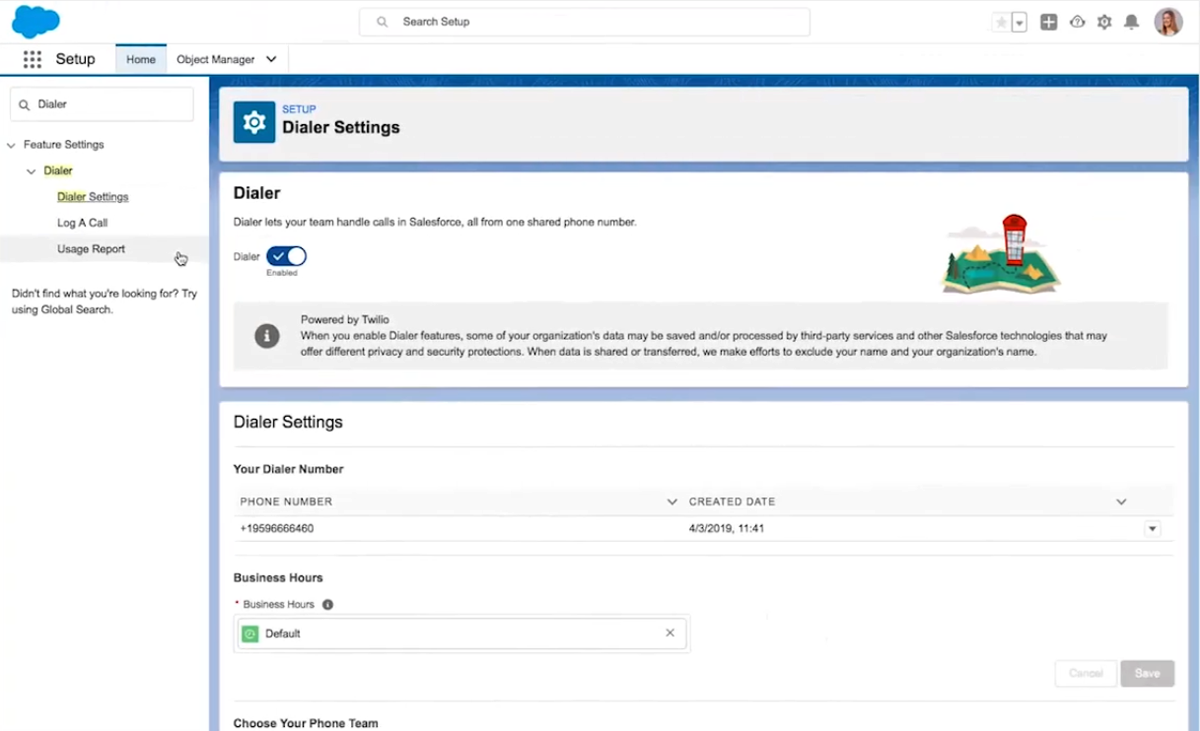Click the SETUP breadcrumb label
Screen dimensions: 1200x731
click(299, 109)
